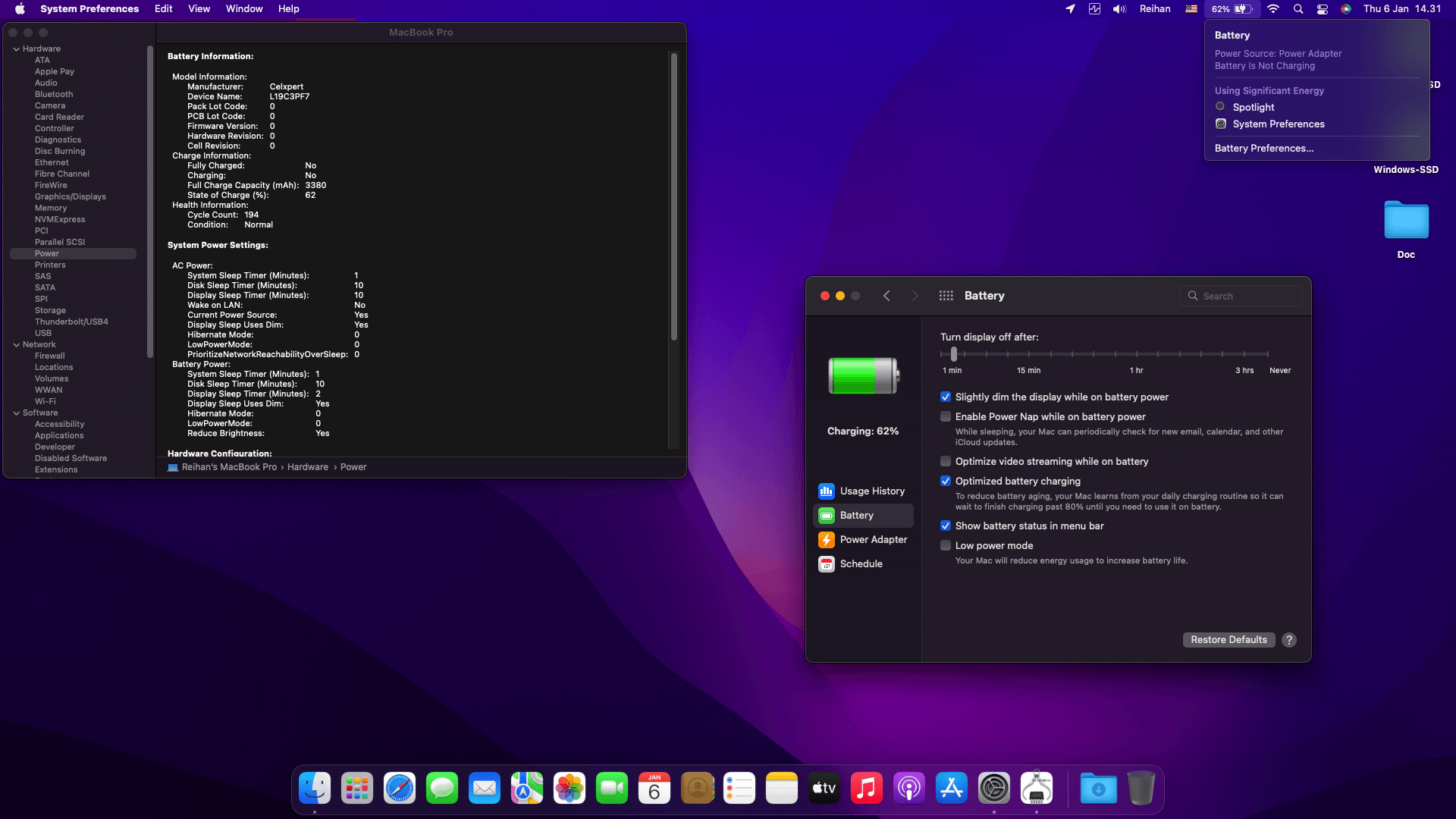Open help for Battery preferences

pyautogui.click(x=1289, y=640)
